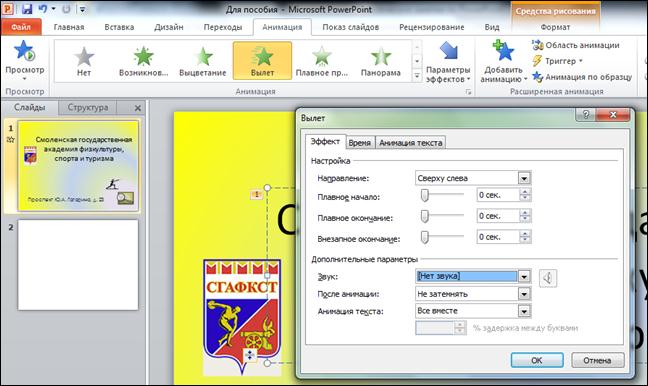Select the Вылет animation effect
Viewport: 648px width, 386px height.
pos(262,61)
